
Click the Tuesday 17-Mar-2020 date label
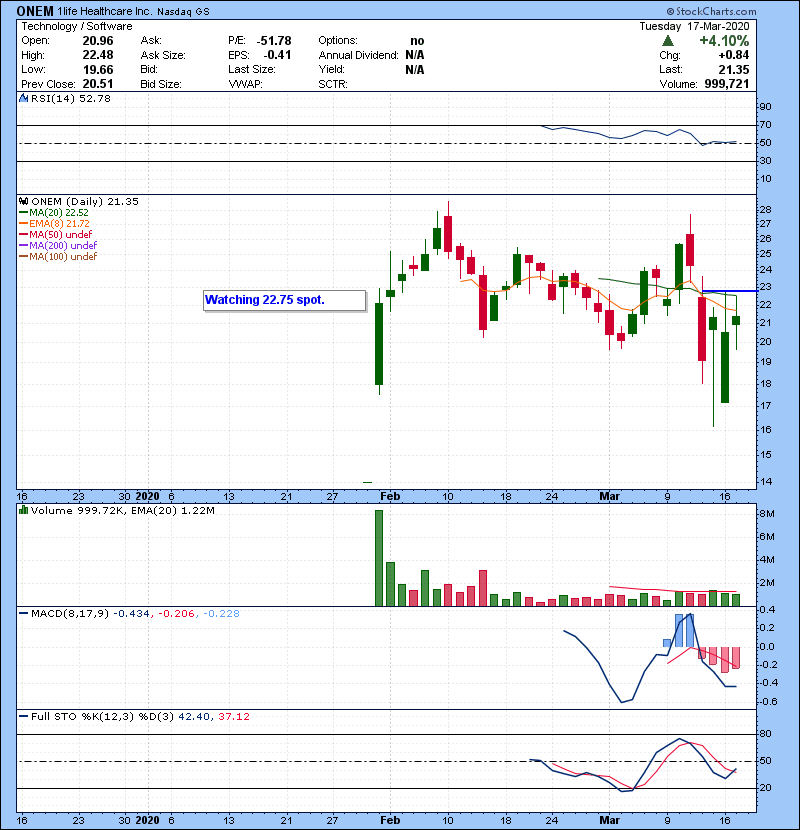pos(694,26)
